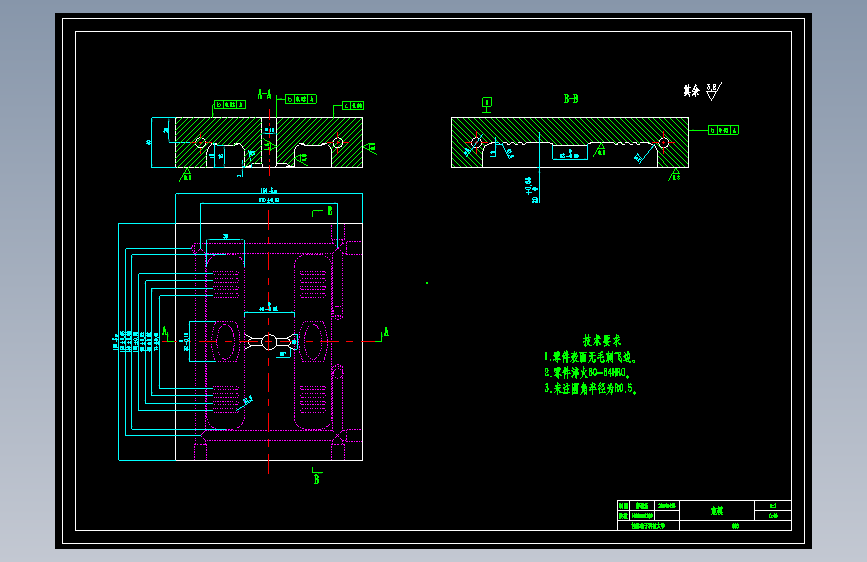
Task: Pick the right hole in B-B section
Action: point(664,143)
